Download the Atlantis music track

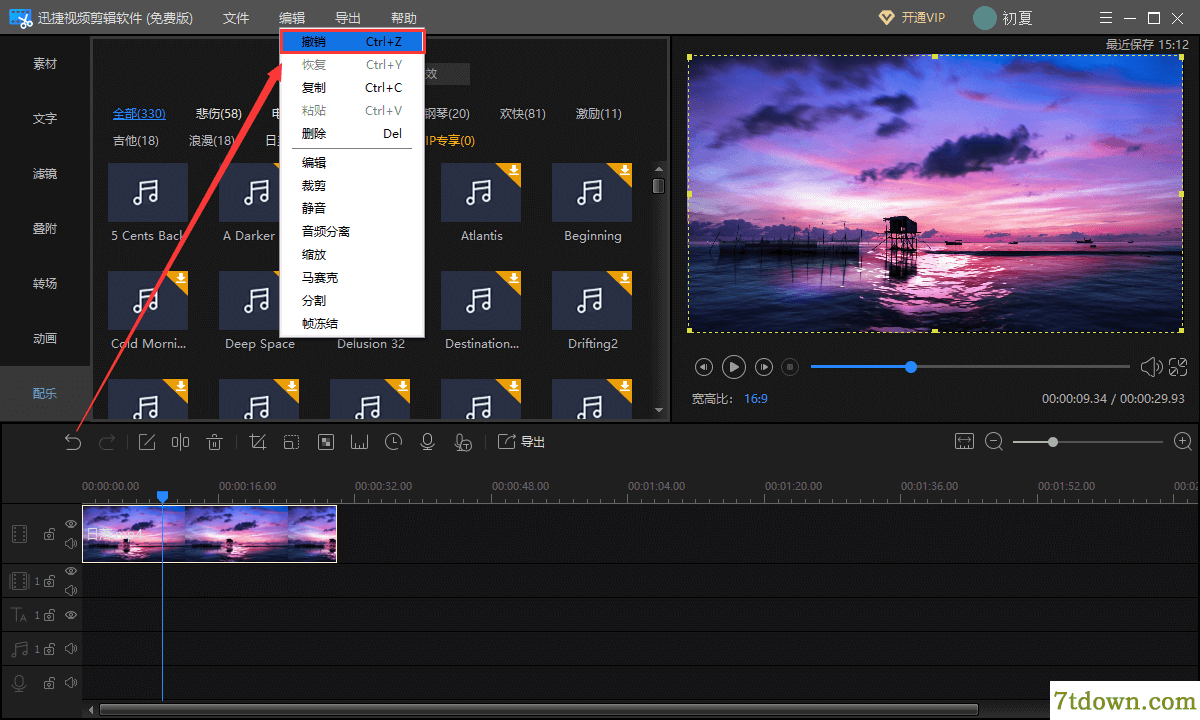point(513,171)
